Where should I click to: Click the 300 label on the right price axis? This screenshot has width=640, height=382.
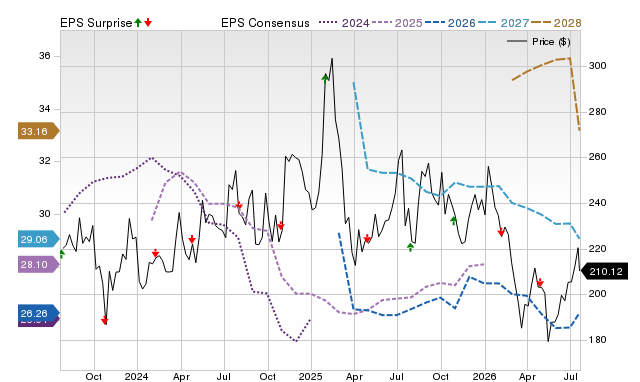[x=598, y=66]
